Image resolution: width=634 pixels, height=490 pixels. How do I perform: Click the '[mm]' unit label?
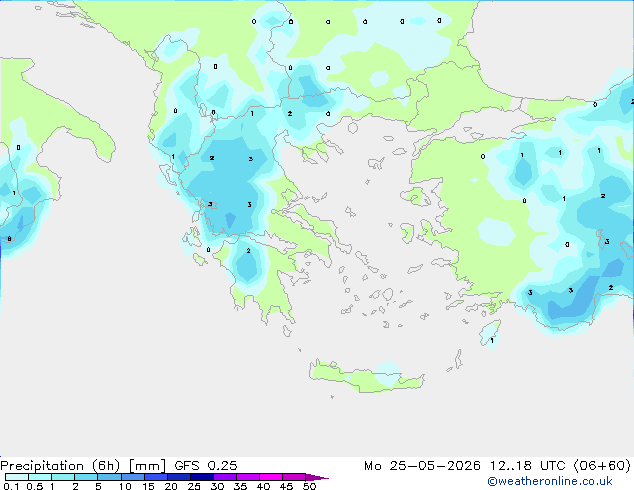(x=147, y=466)
